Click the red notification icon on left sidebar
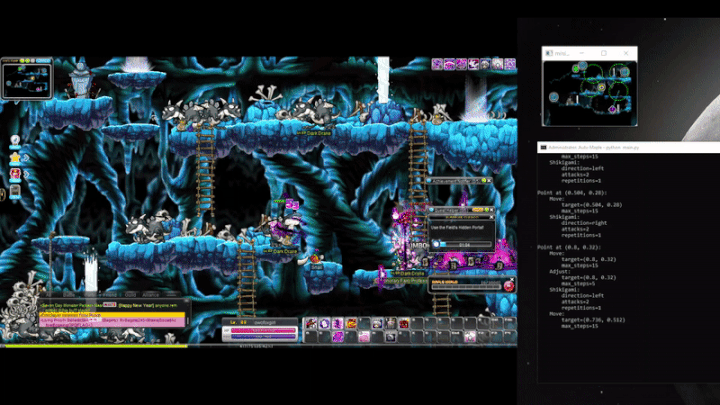The width and height of the screenshot is (720, 405). (16, 175)
